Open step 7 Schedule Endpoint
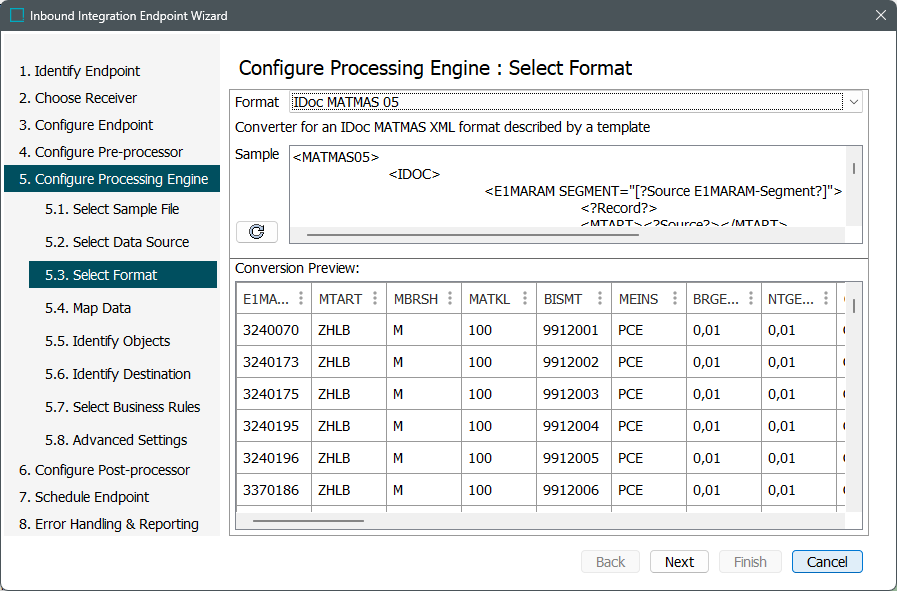Screen dimensions: 897x591 click(84, 497)
